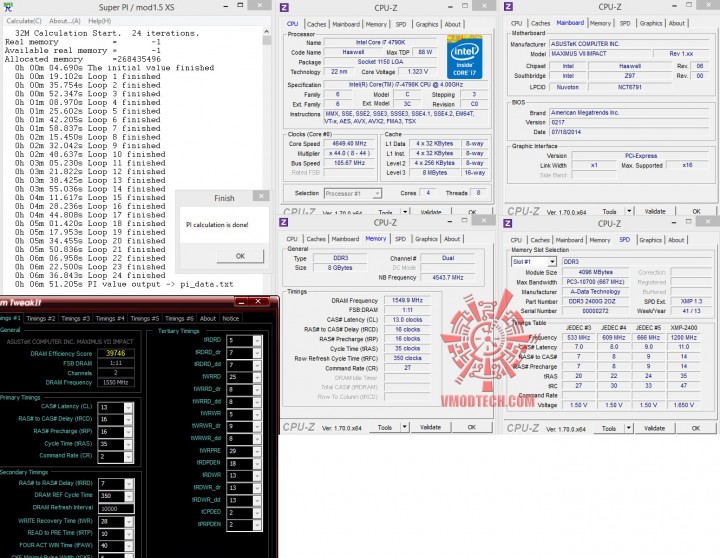Open tWRPRE tertiary timing dropdown
Viewport: 720px width, 558px height.
257,451
